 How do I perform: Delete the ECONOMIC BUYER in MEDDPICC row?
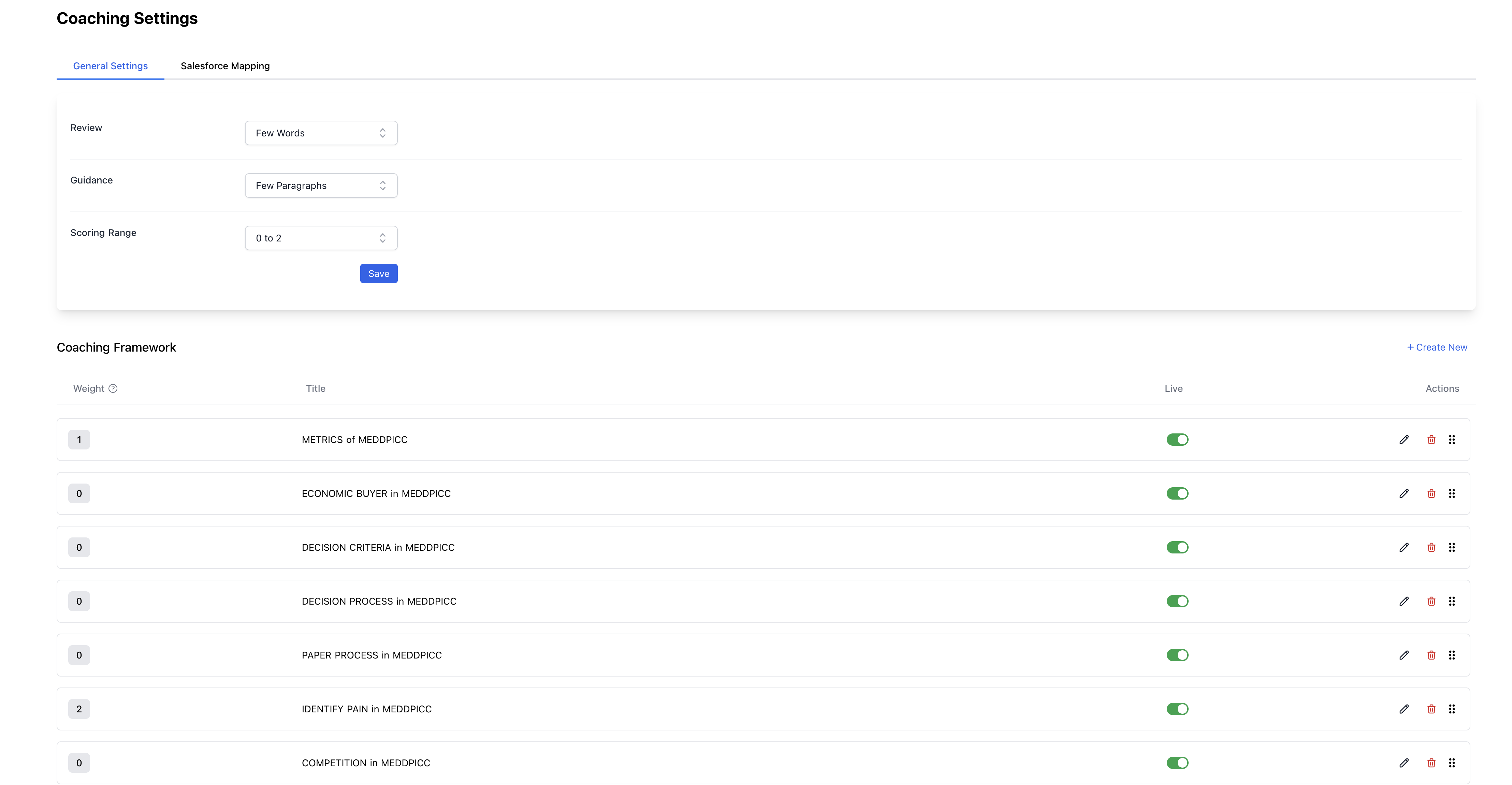[x=1431, y=493]
